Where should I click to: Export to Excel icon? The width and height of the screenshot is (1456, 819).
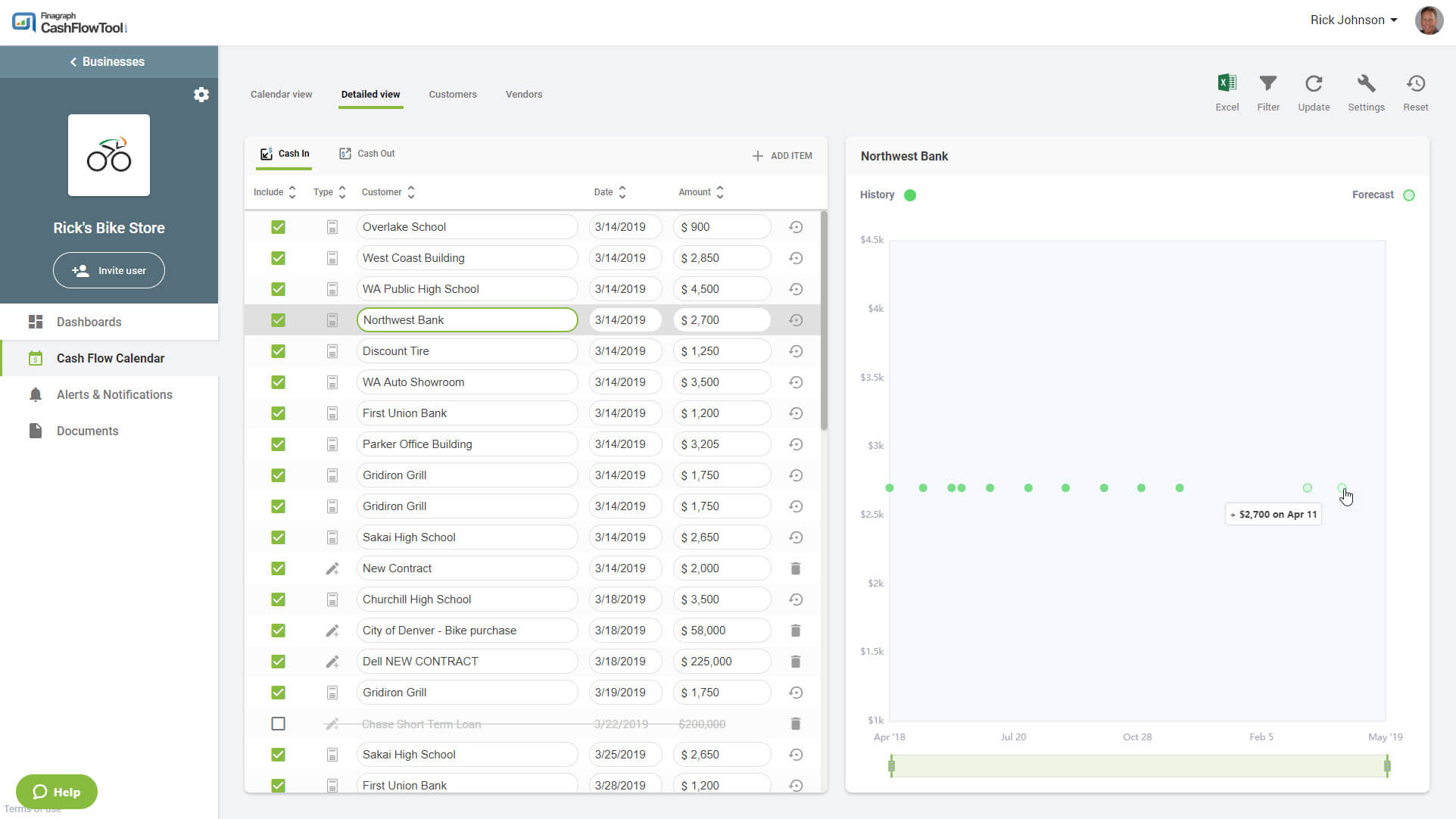(1227, 83)
